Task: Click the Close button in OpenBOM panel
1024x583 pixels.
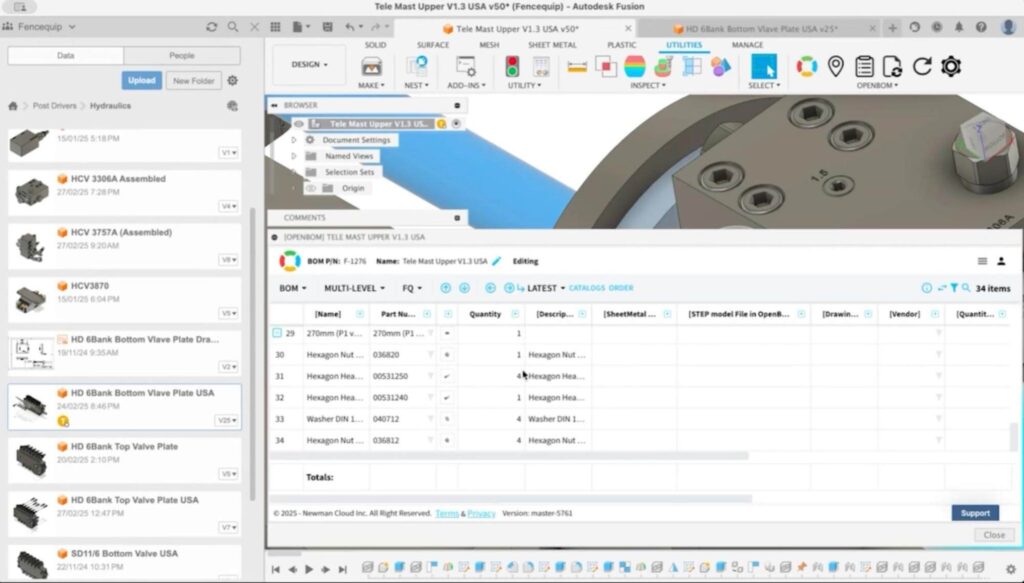Action: click(x=994, y=535)
